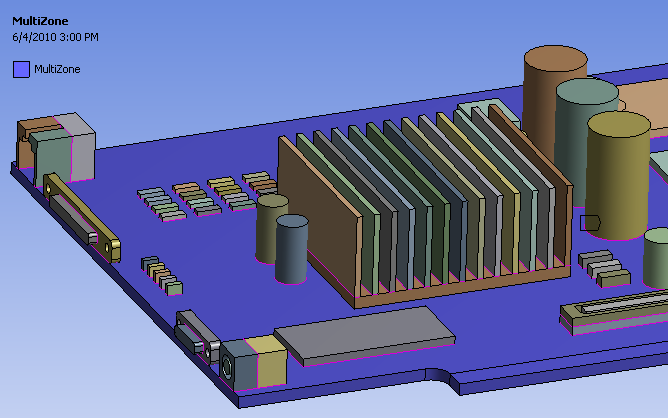Select the gold D-sub connector bracket at left

pyautogui.click(x=82, y=216)
